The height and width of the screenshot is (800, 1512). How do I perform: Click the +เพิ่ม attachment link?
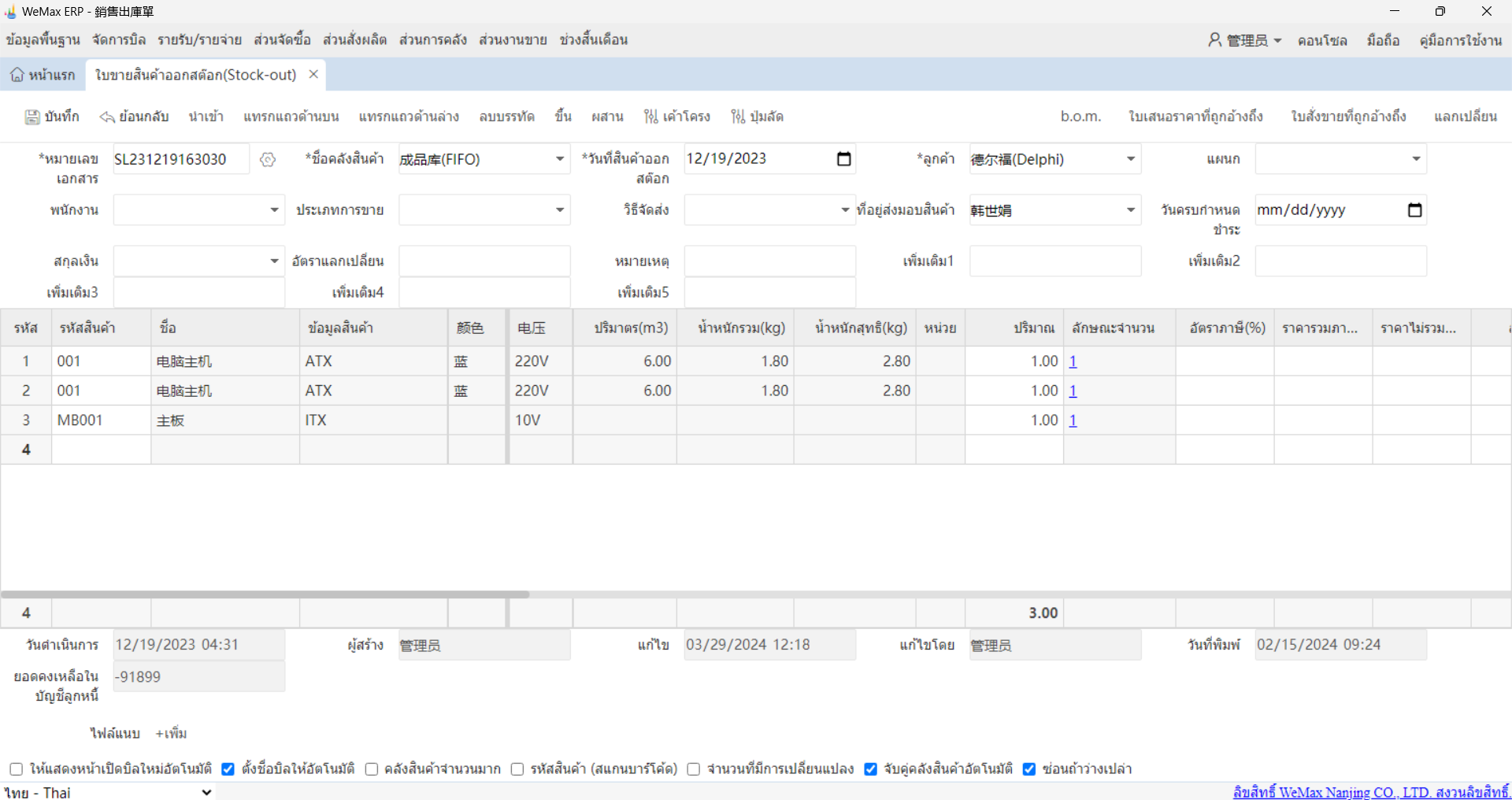pos(171,734)
